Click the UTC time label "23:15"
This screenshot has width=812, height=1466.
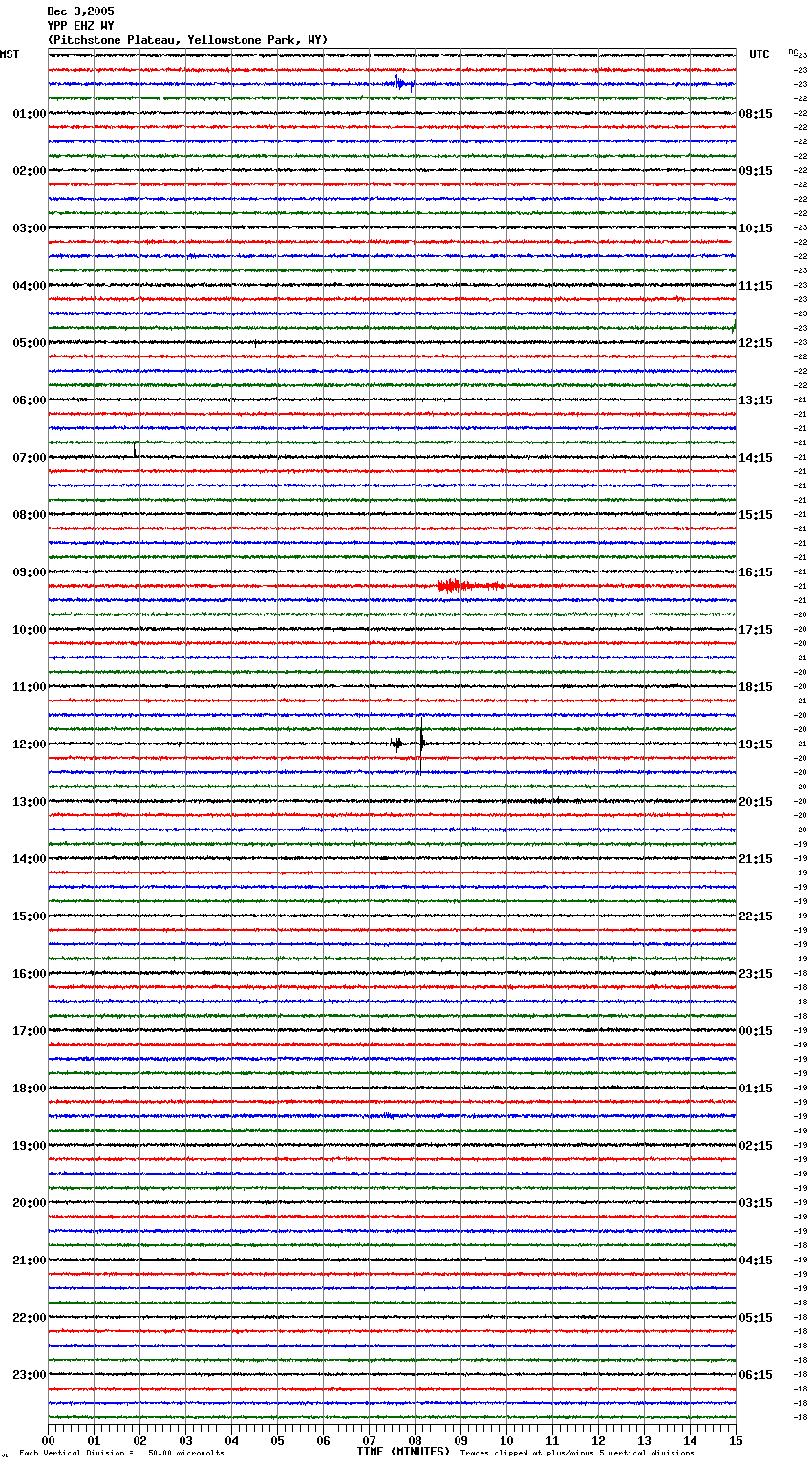pyautogui.click(x=756, y=974)
